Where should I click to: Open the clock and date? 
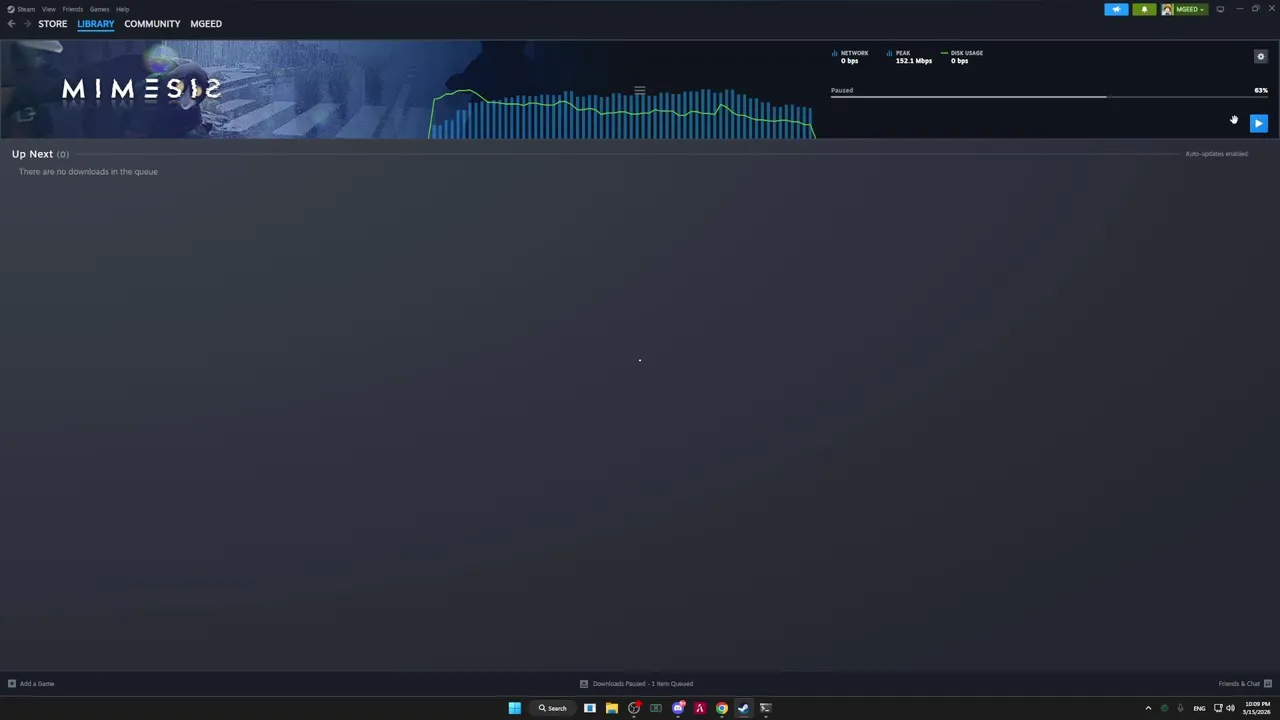[1257, 708]
